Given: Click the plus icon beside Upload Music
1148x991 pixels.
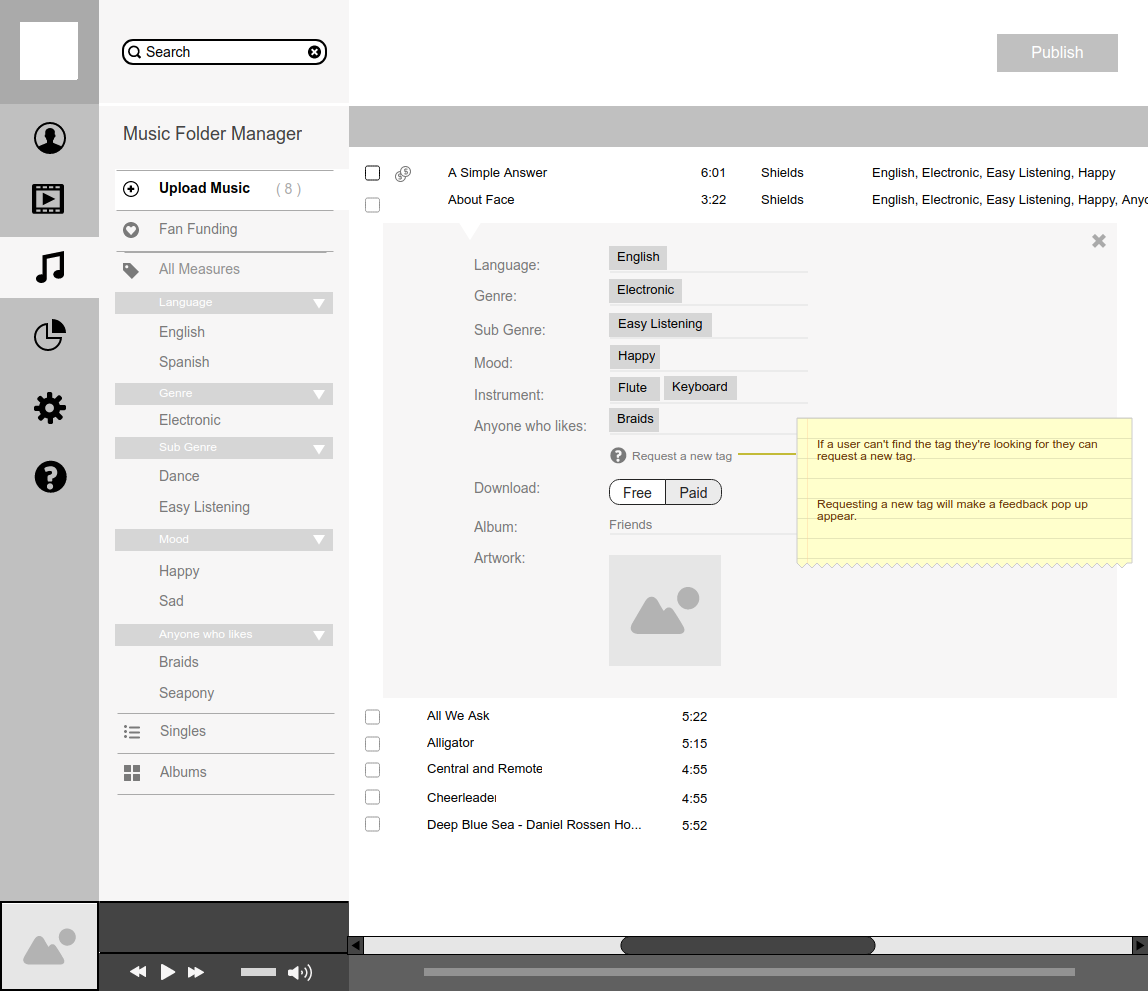Looking at the screenshot, I should coord(131,189).
